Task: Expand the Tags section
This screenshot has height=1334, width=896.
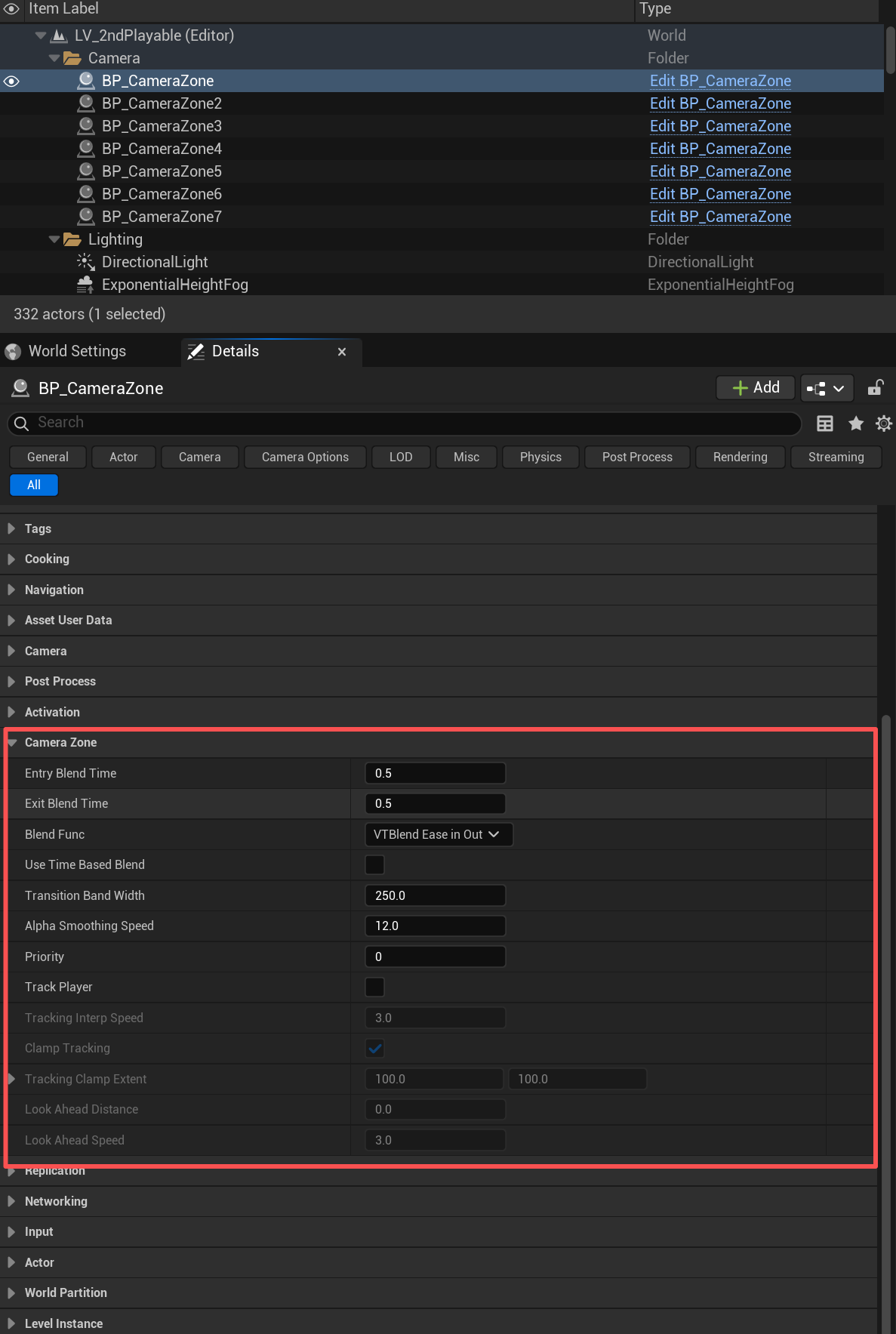Action: (x=11, y=528)
